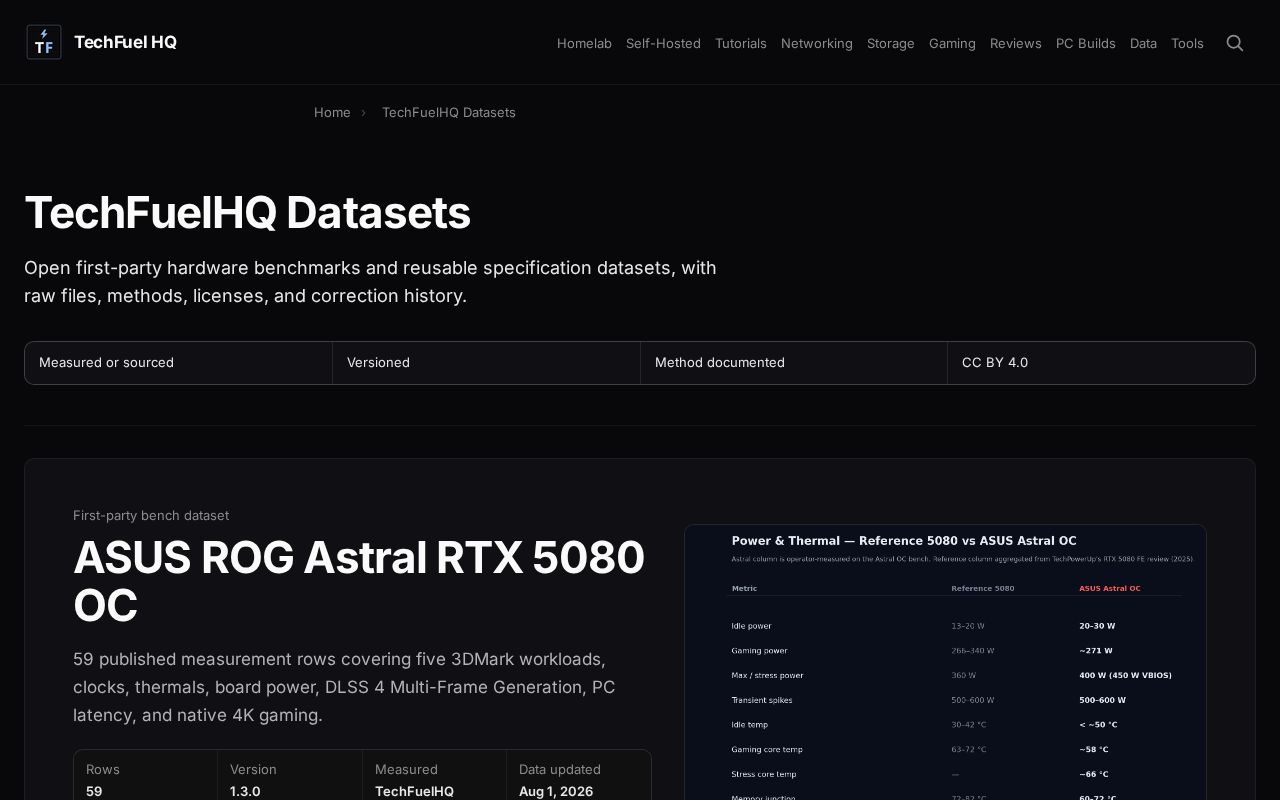Open the site search magnifier icon

pos(1235,43)
